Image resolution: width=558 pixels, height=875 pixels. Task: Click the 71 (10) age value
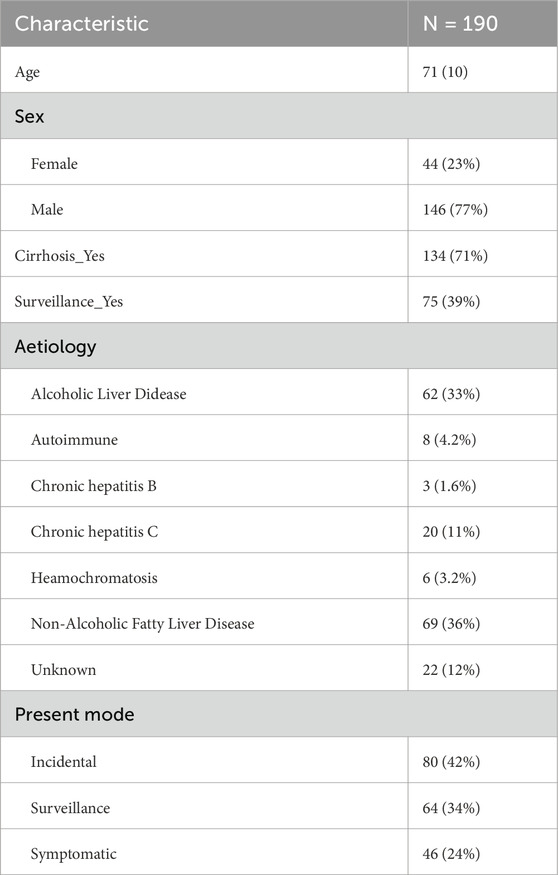(445, 72)
